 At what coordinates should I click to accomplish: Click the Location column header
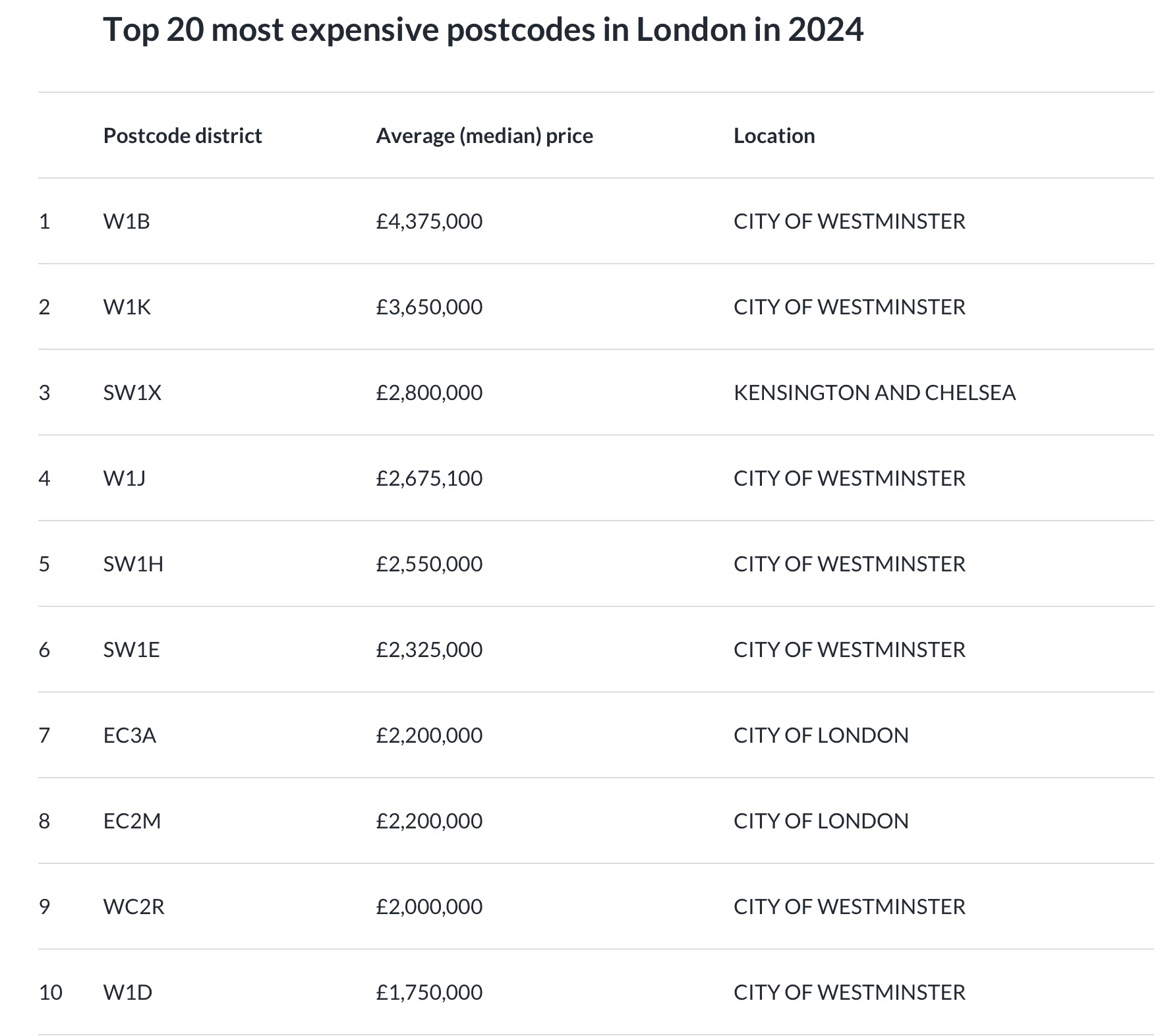click(774, 136)
